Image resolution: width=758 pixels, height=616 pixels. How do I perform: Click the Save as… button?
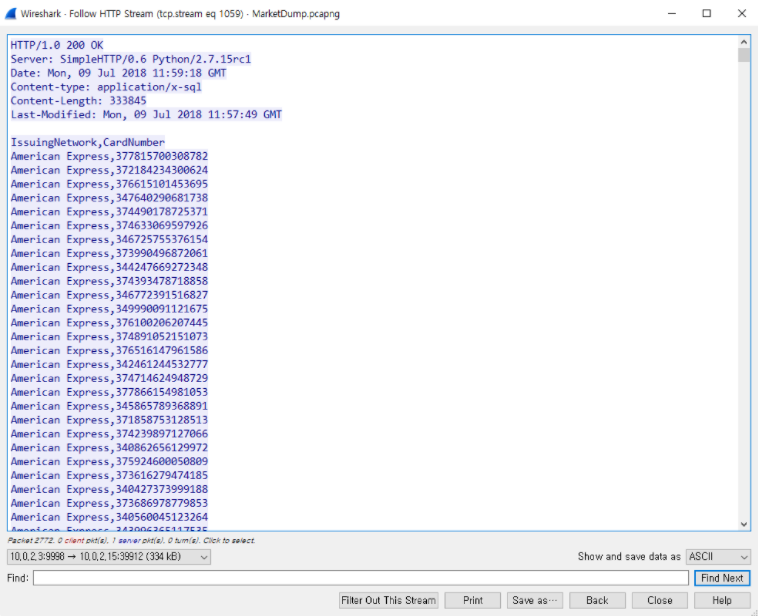535,600
